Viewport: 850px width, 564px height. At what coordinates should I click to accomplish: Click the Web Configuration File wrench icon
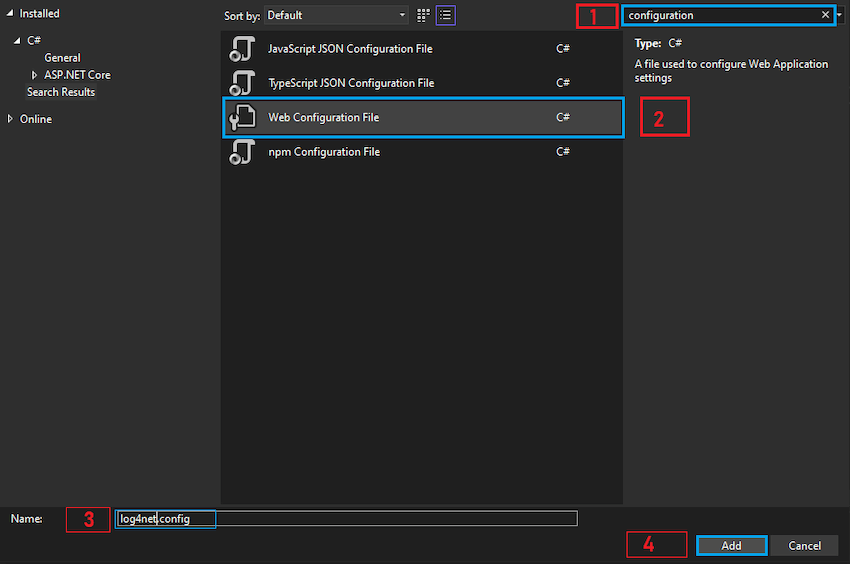[242, 117]
